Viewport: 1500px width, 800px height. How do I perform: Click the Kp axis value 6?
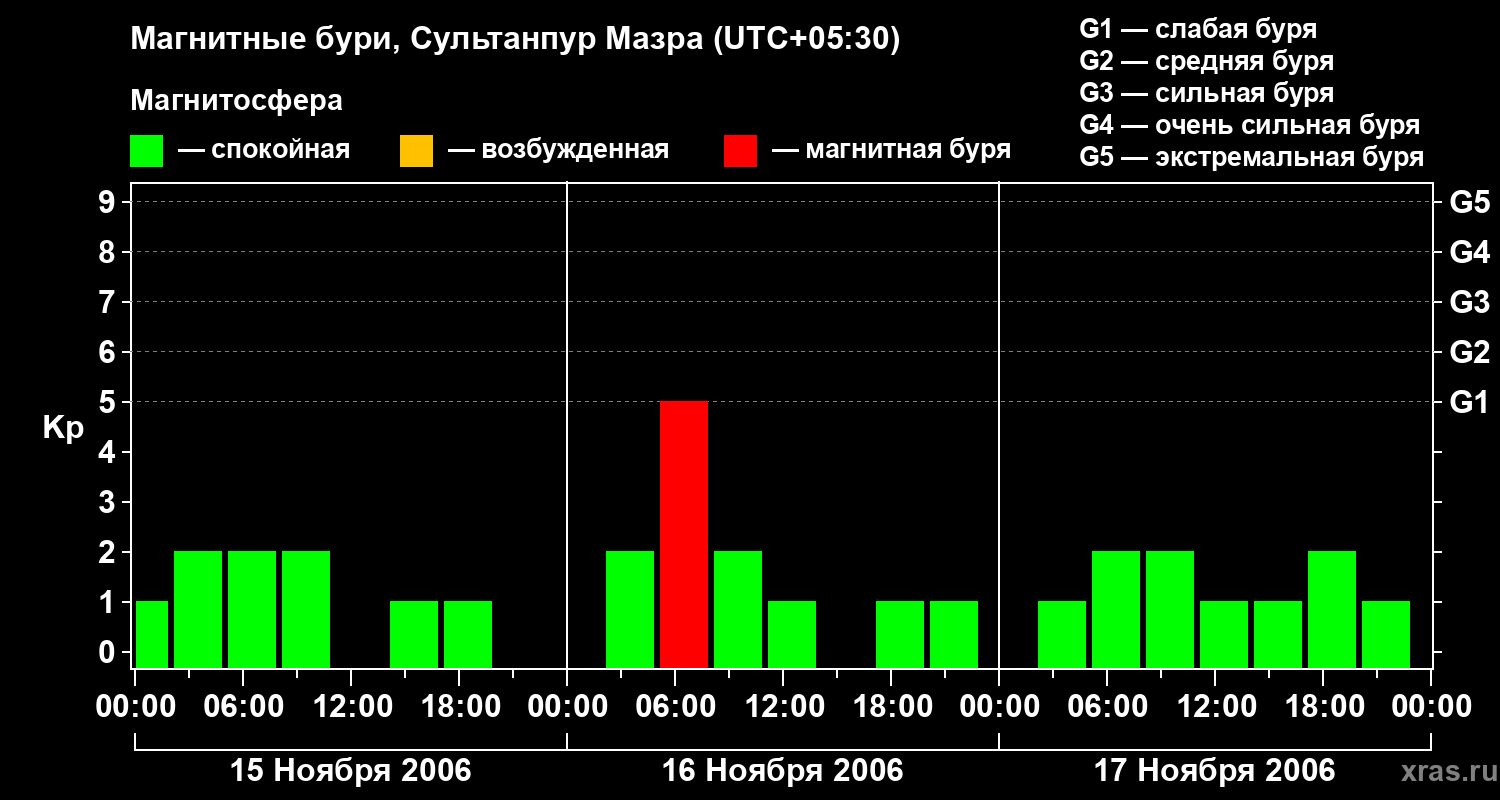[x=109, y=352]
